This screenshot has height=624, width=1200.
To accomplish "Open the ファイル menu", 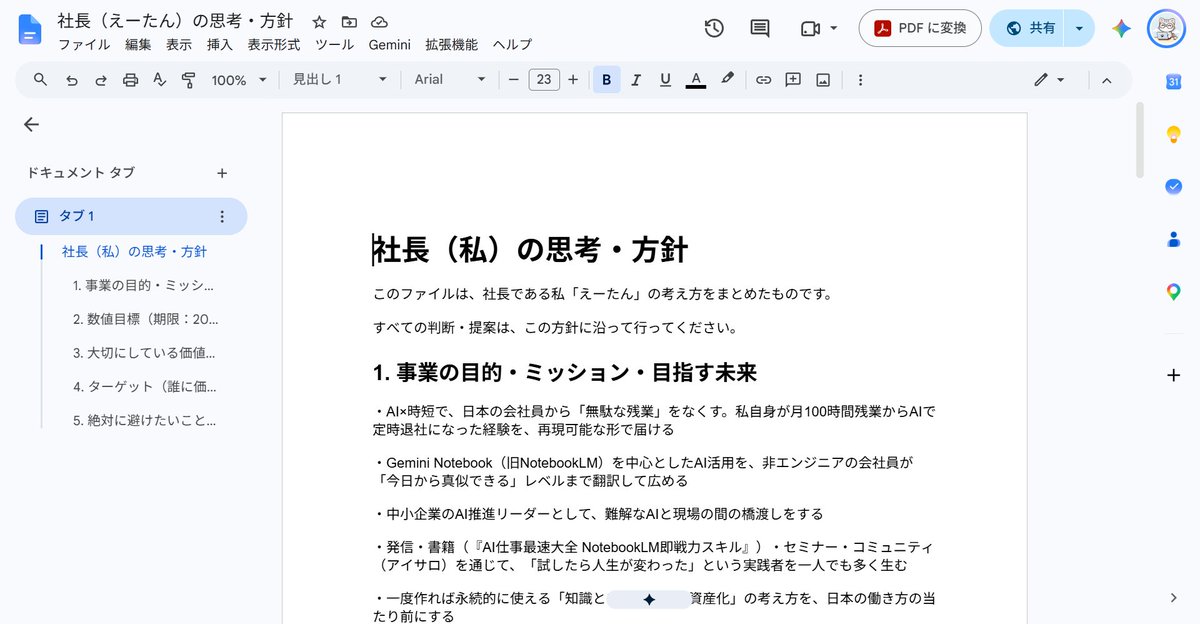I will (84, 44).
